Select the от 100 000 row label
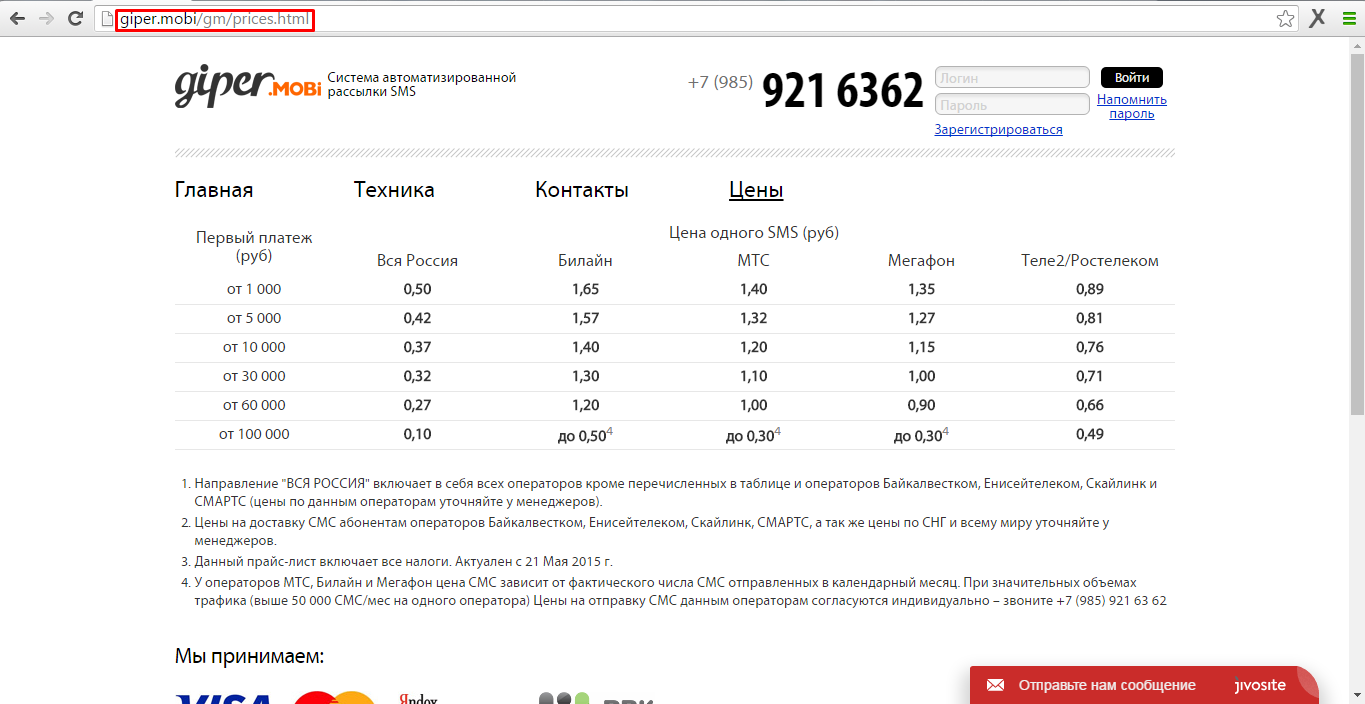Viewport: 1365px width, 704px height. coord(254,434)
